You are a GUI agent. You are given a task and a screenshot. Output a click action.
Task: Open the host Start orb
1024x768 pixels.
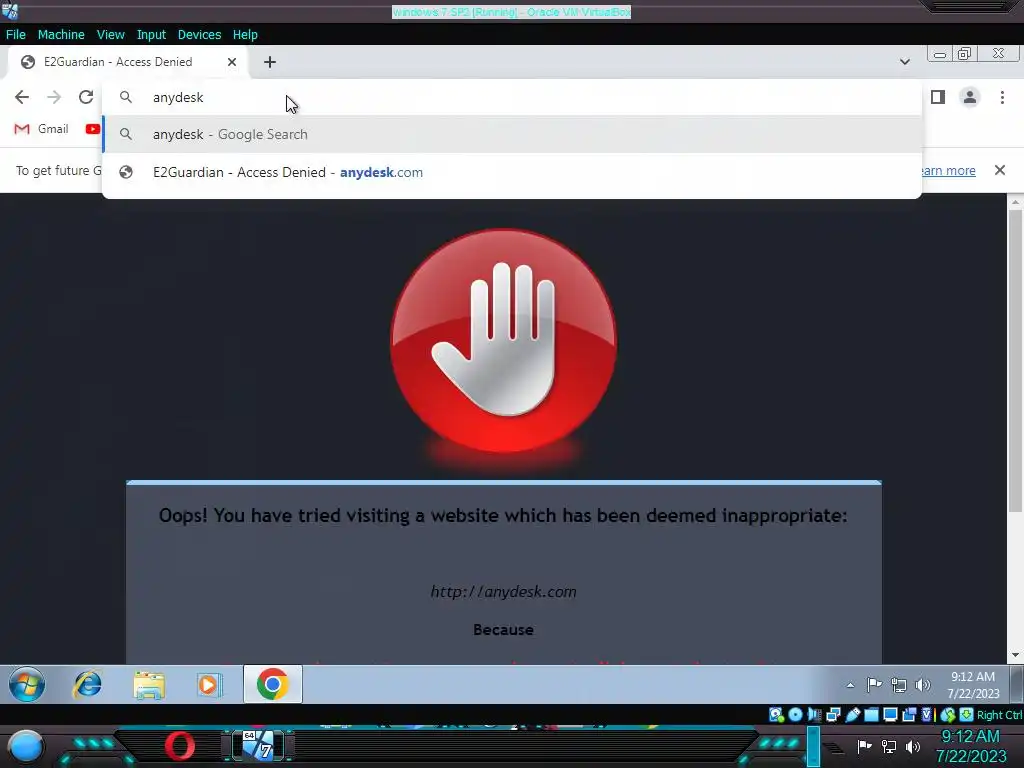coord(26,746)
